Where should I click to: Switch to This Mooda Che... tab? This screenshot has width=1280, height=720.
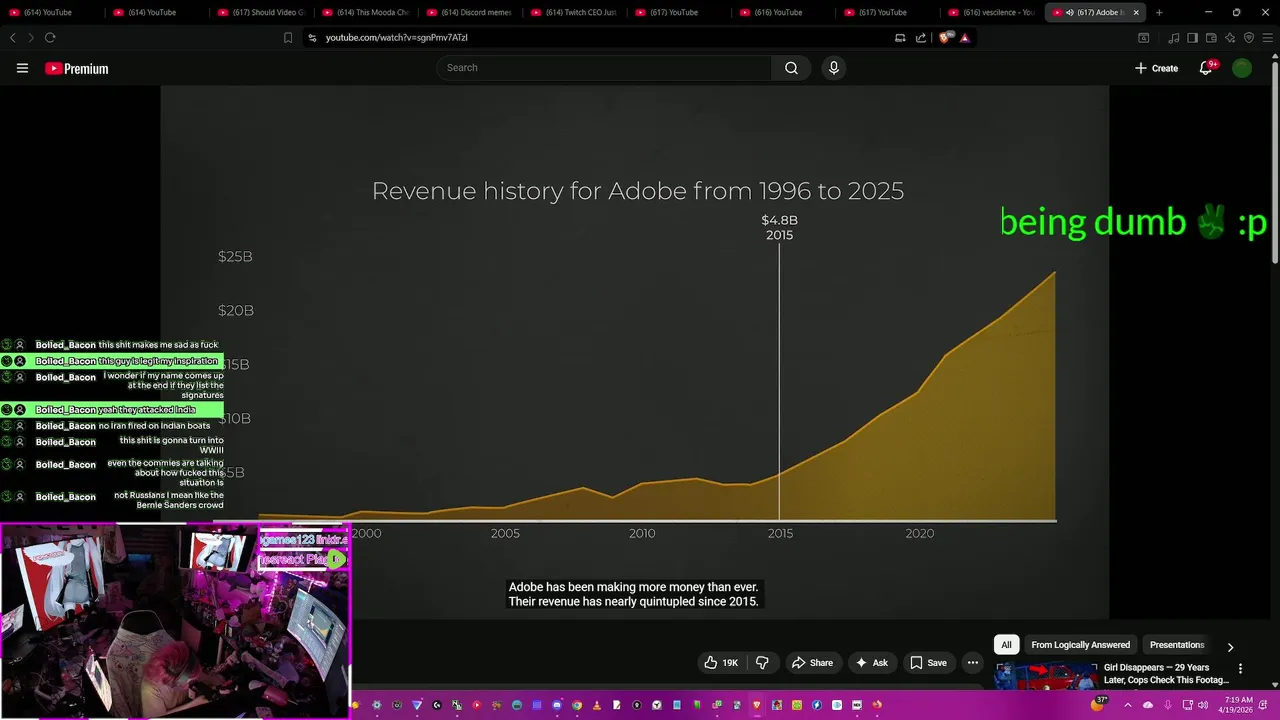click(365, 12)
